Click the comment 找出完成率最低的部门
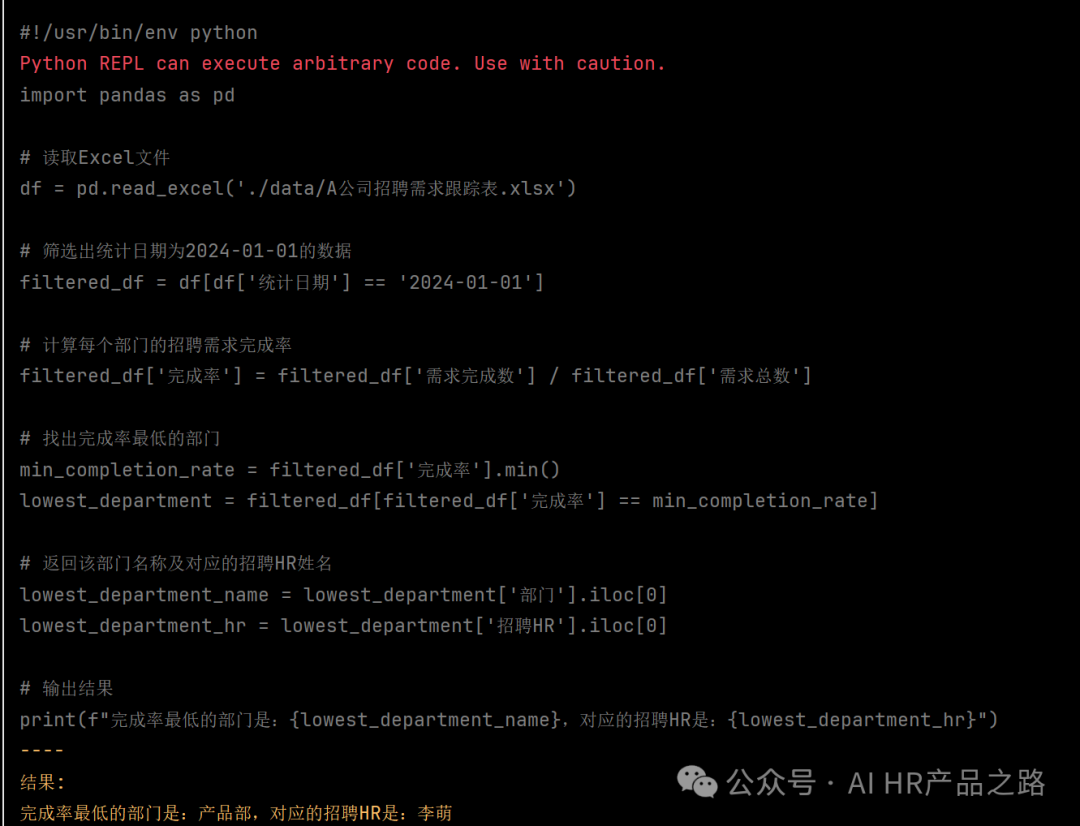1080x826 pixels. 120,438
